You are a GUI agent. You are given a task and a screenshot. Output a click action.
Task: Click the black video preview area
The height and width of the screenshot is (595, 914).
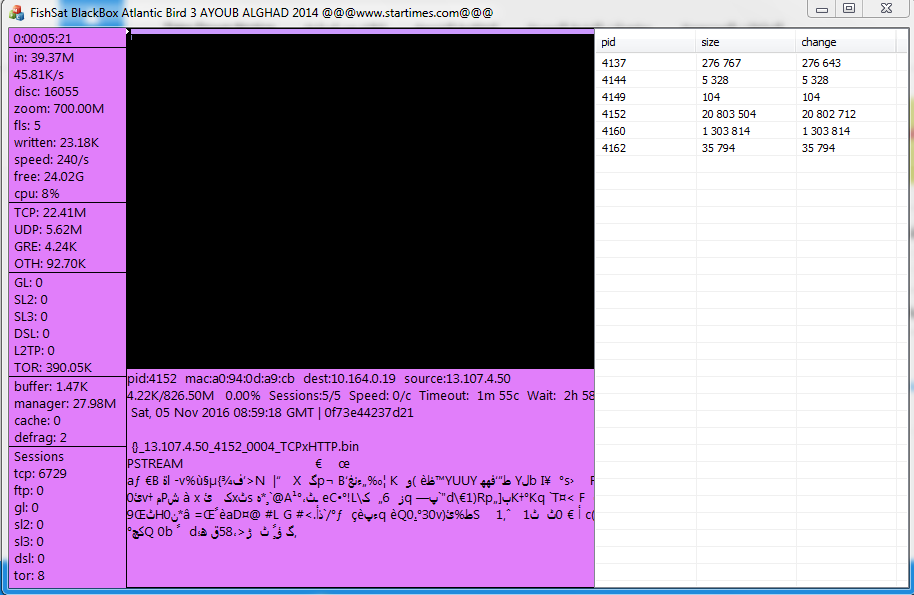click(x=360, y=200)
